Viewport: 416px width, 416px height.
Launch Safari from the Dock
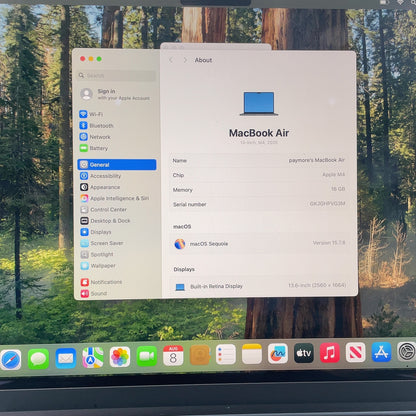coord(11,359)
